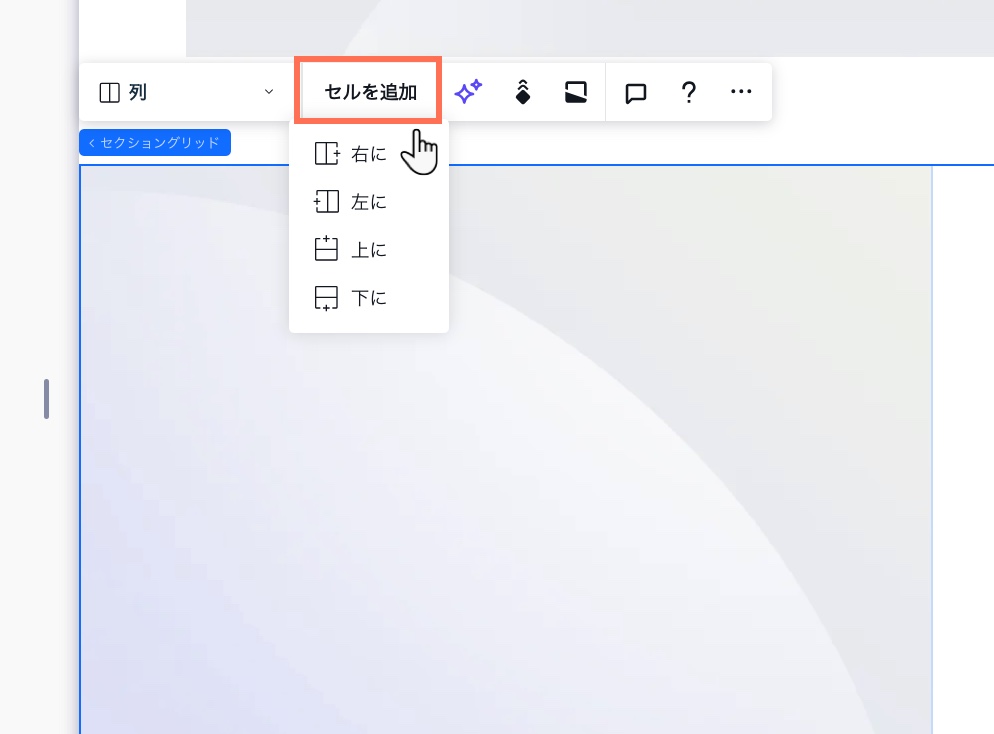Choose 下に from the cell menu
This screenshot has height=734, width=994.
tap(369, 297)
